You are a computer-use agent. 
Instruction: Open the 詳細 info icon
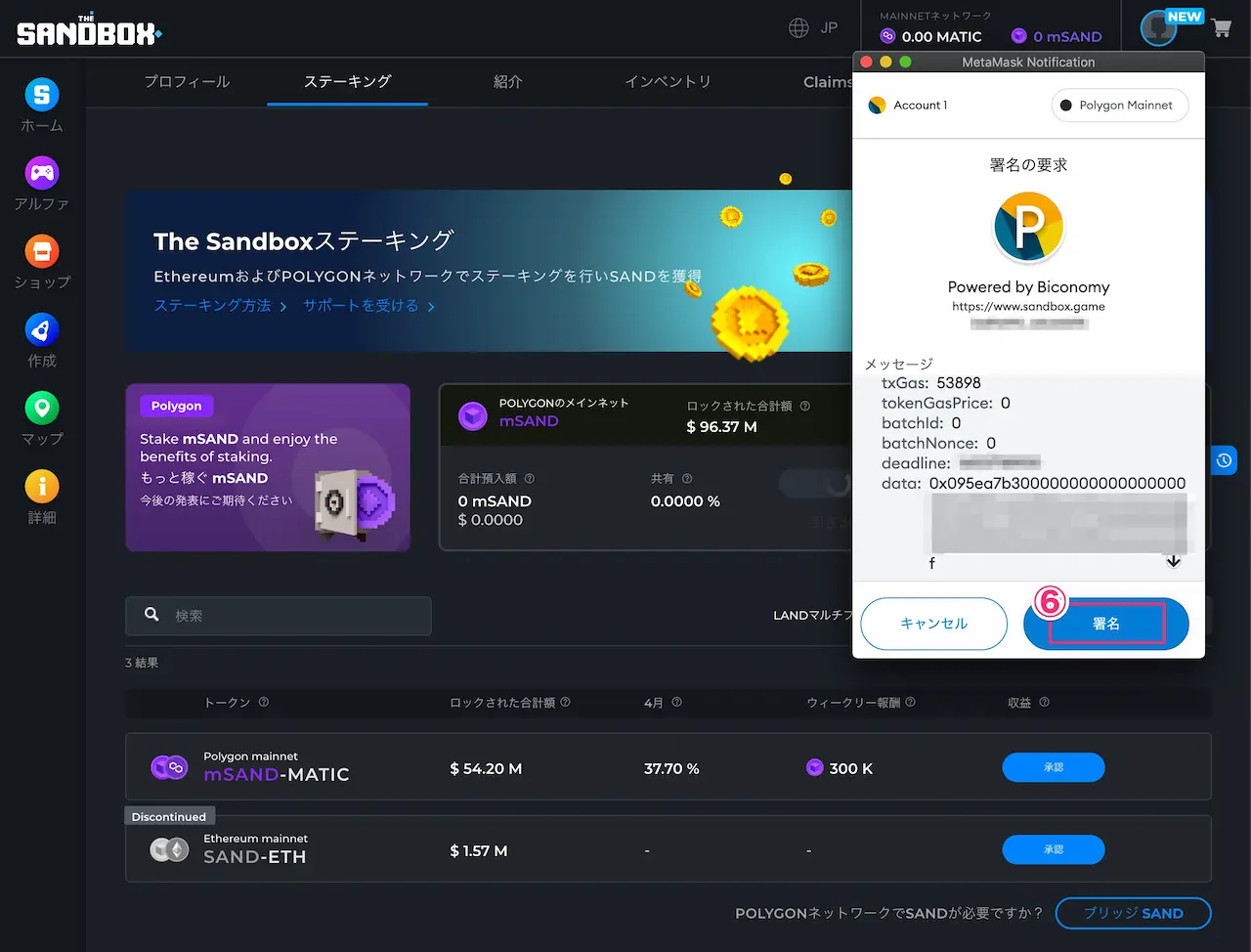pos(41,486)
